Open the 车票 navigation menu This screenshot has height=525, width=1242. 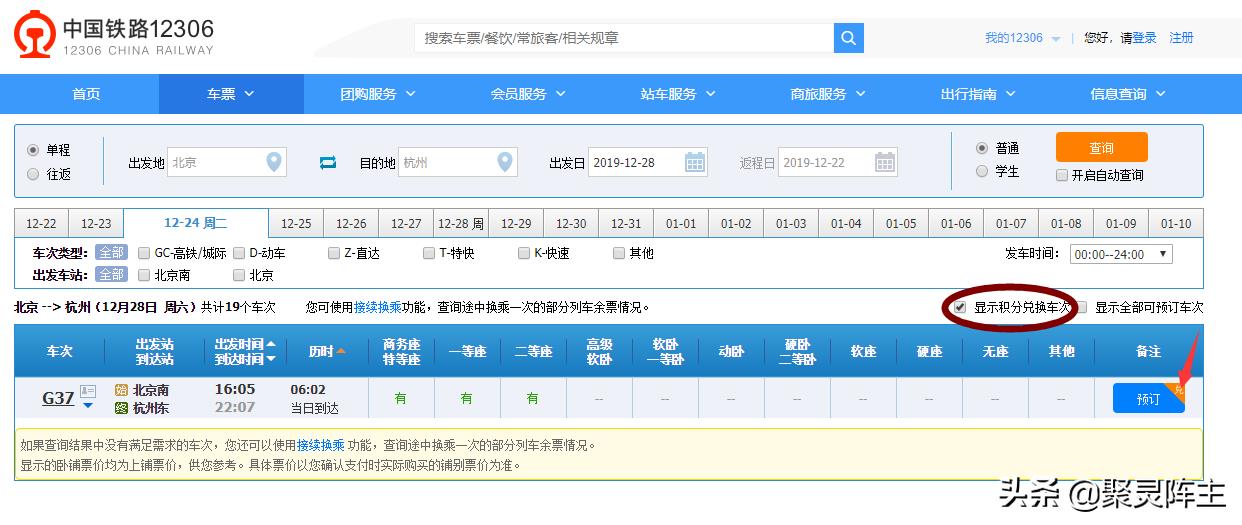point(231,94)
